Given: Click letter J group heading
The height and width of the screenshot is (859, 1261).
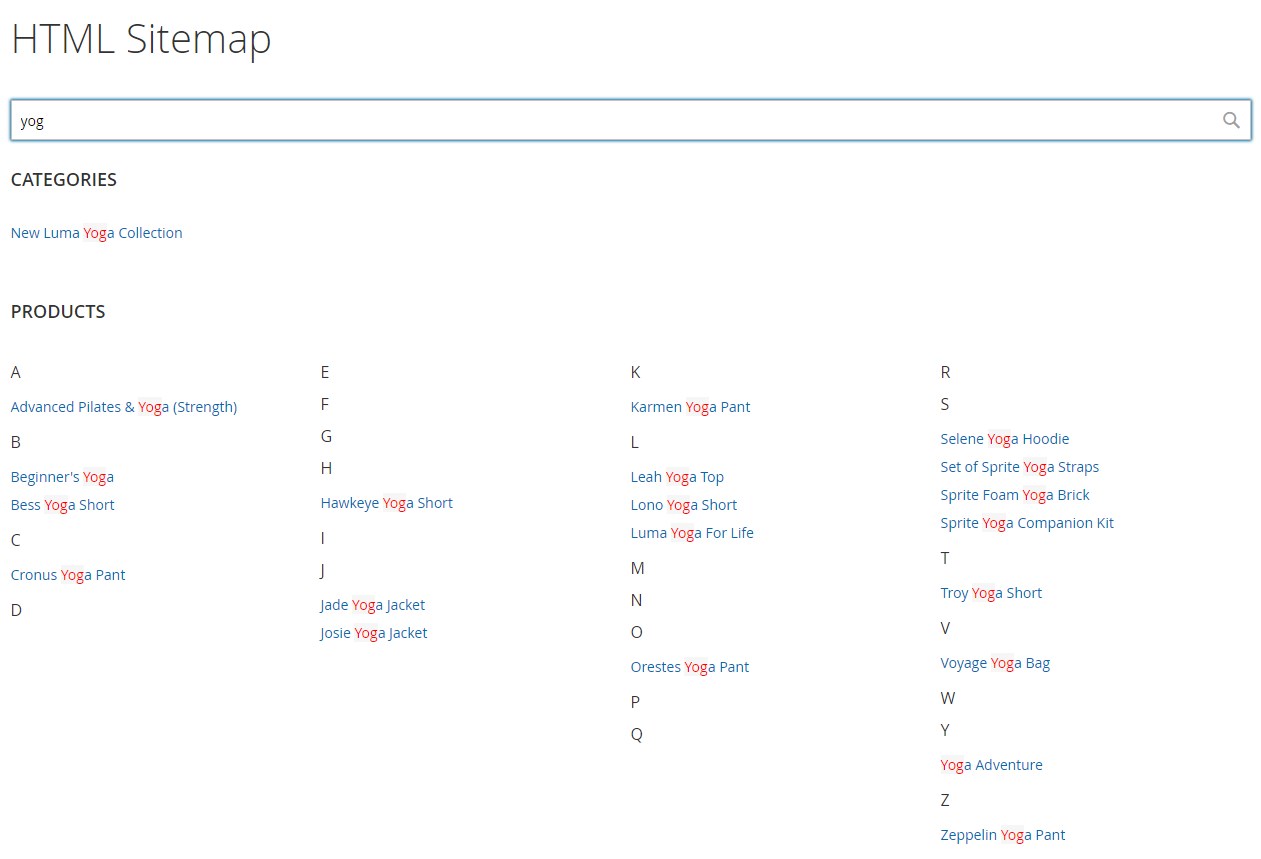Looking at the screenshot, I should pyautogui.click(x=323, y=570).
